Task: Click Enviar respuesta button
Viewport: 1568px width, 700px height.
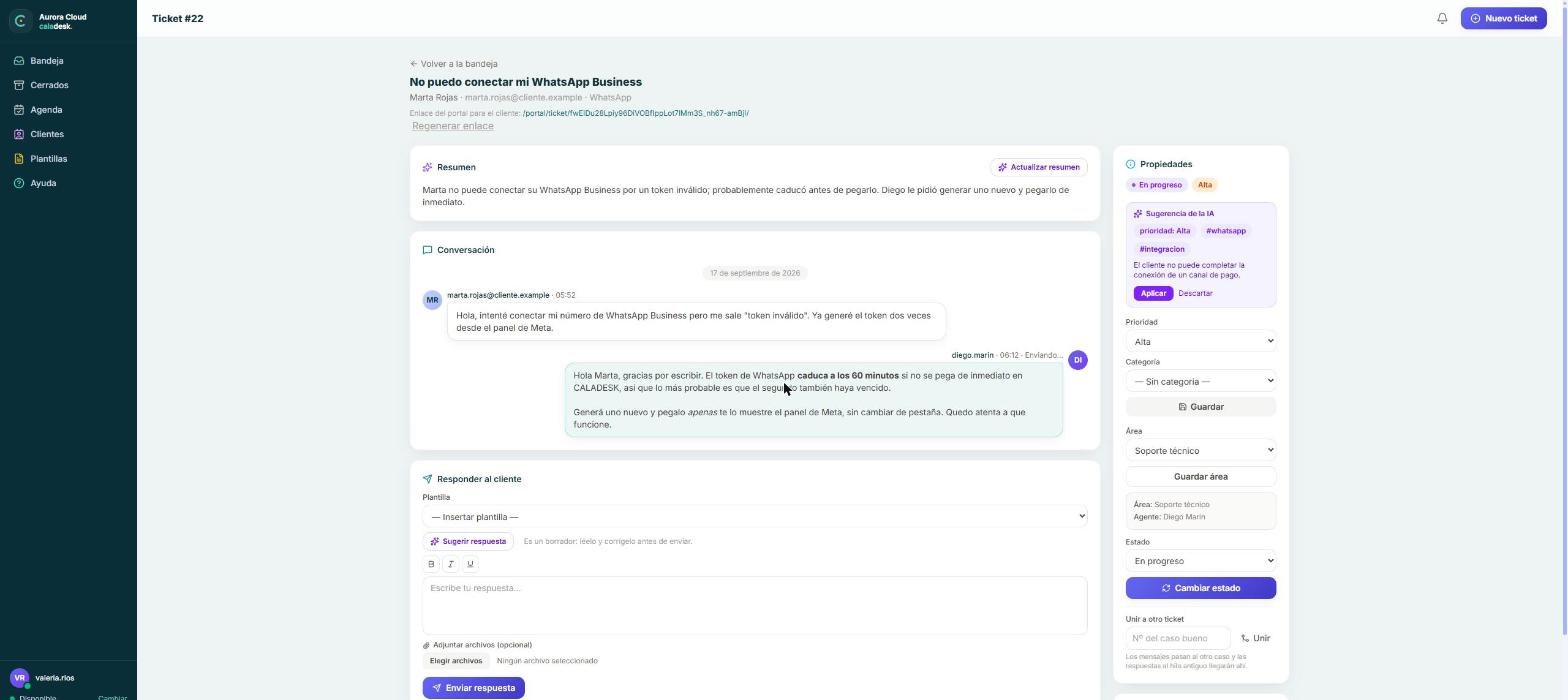Action: click(x=473, y=688)
